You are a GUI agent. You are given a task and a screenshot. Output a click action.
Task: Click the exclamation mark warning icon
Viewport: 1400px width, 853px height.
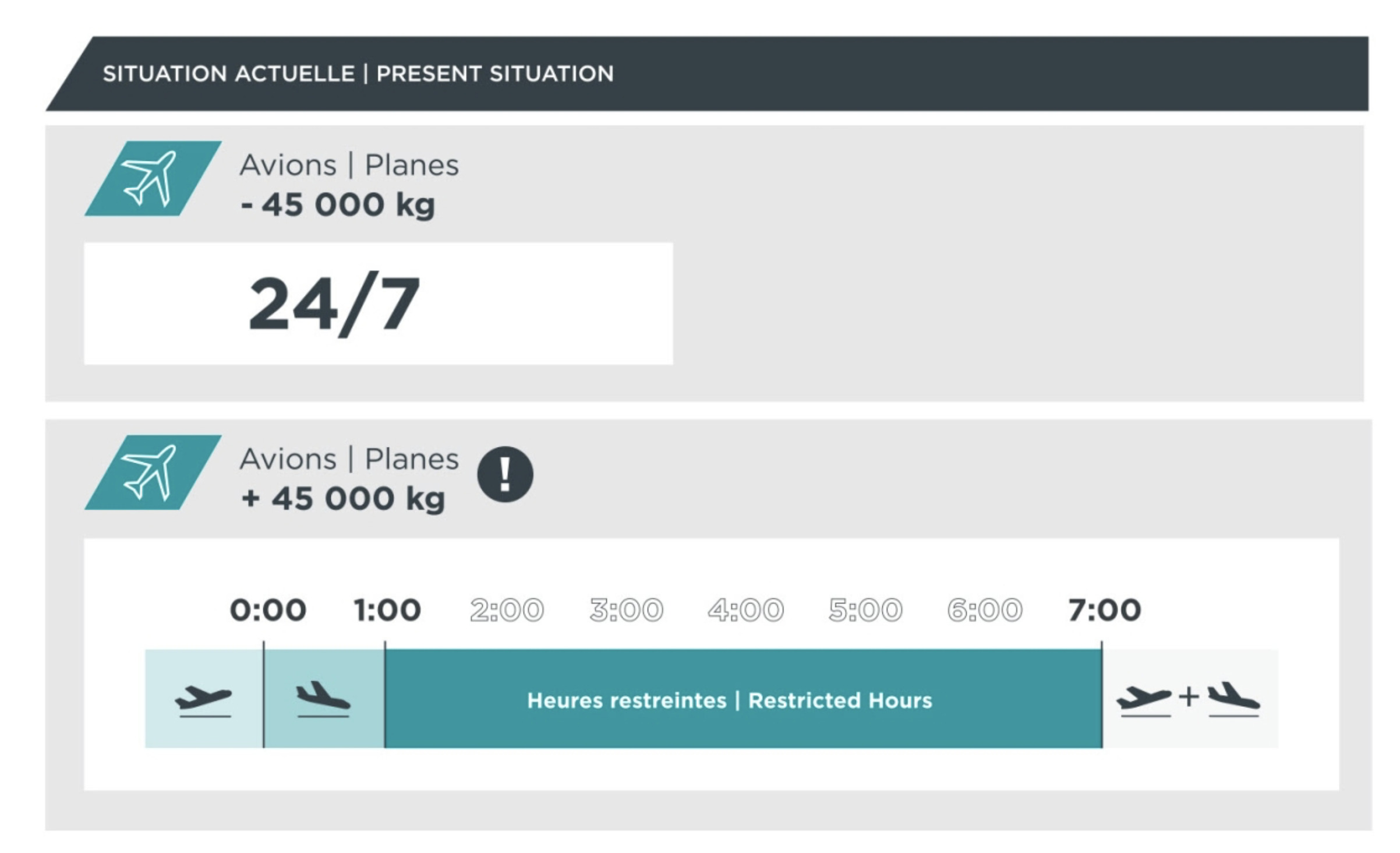pyautogui.click(x=505, y=474)
